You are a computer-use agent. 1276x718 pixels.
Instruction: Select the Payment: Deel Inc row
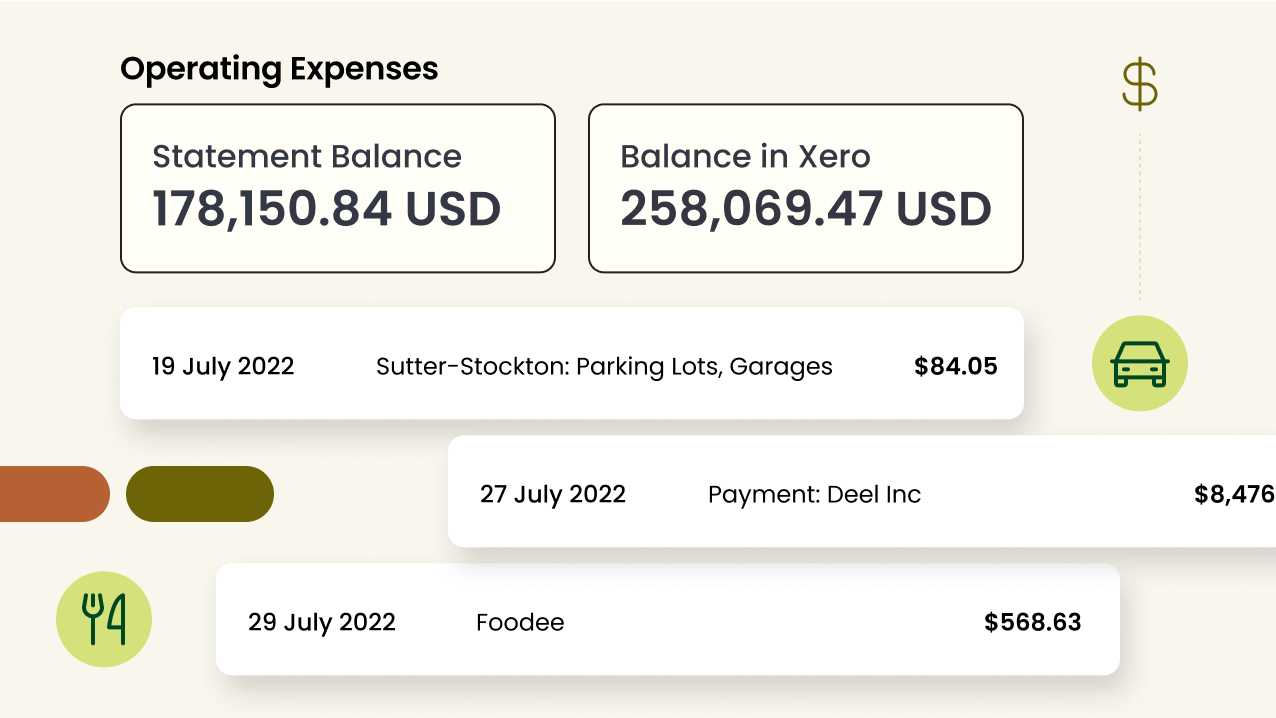[862, 491]
